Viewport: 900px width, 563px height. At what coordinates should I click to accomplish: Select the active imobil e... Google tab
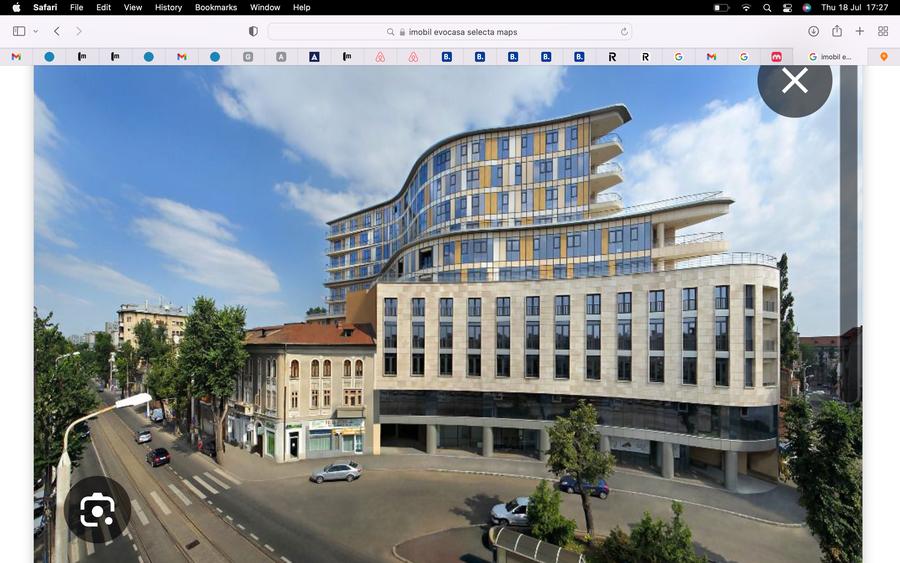pyautogui.click(x=830, y=57)
